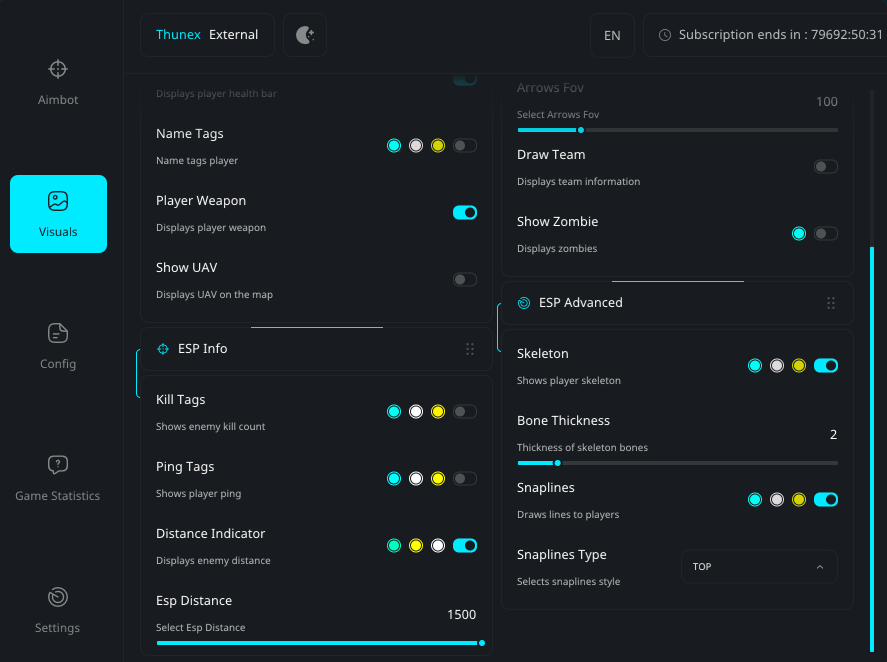Click the clock icon beside Subscription ends

click(x=665, y=35)
